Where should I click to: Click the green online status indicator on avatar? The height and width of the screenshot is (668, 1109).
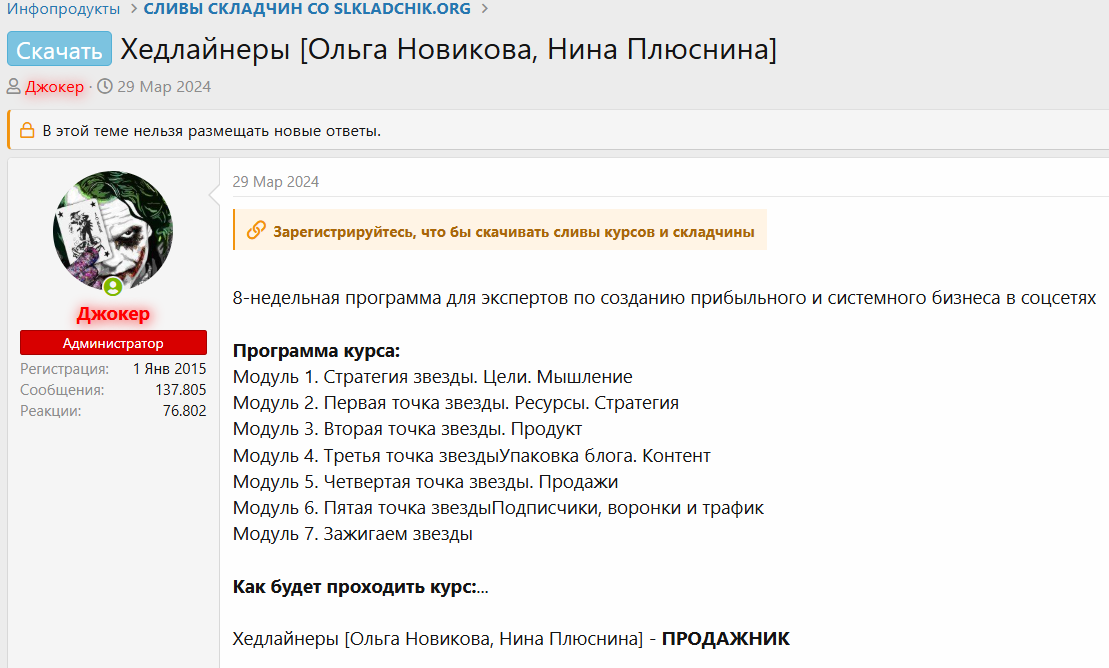(x=113, y=287)
